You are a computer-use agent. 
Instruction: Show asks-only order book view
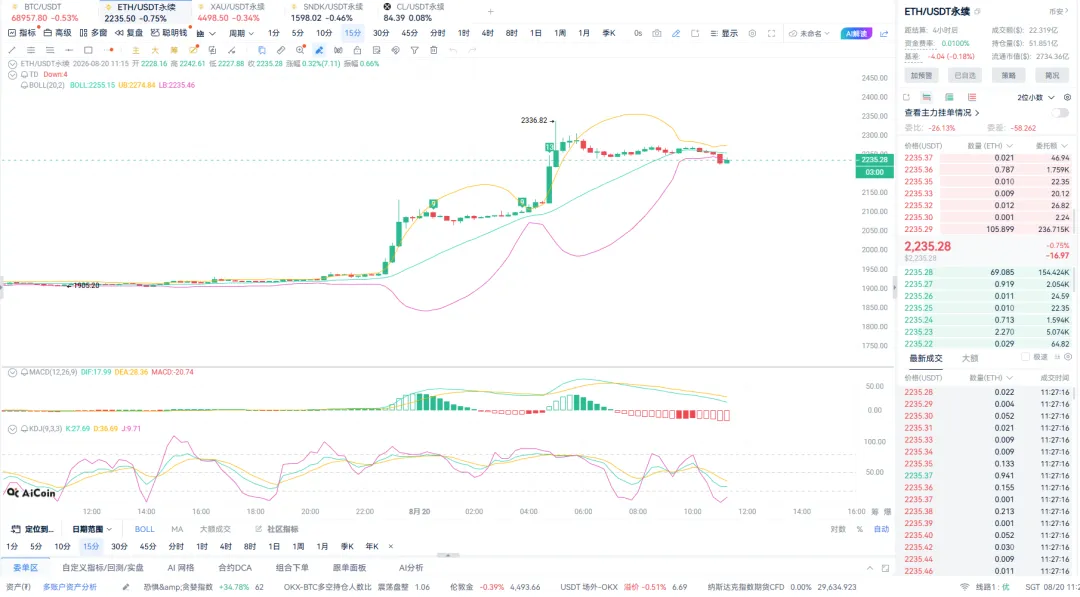point(972,98)
